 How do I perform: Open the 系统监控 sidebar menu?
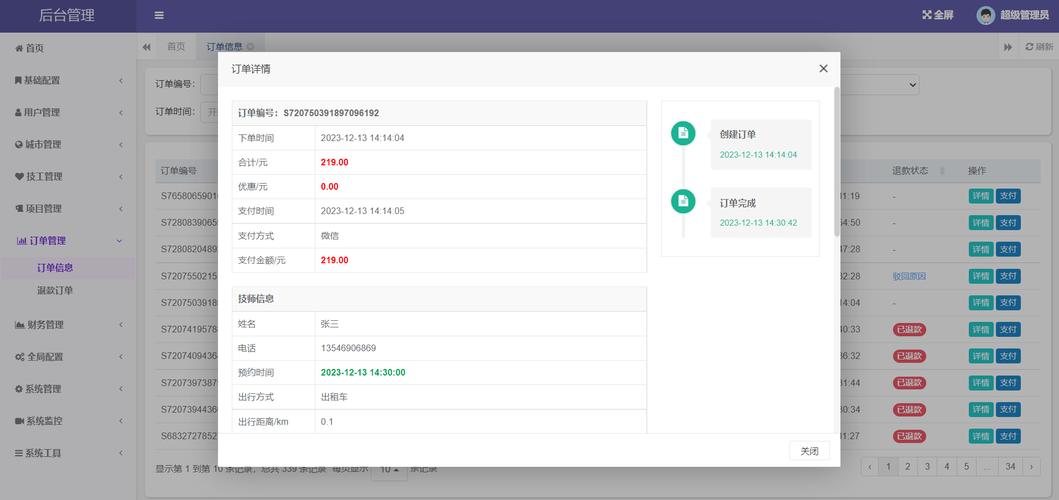[68, 421]
